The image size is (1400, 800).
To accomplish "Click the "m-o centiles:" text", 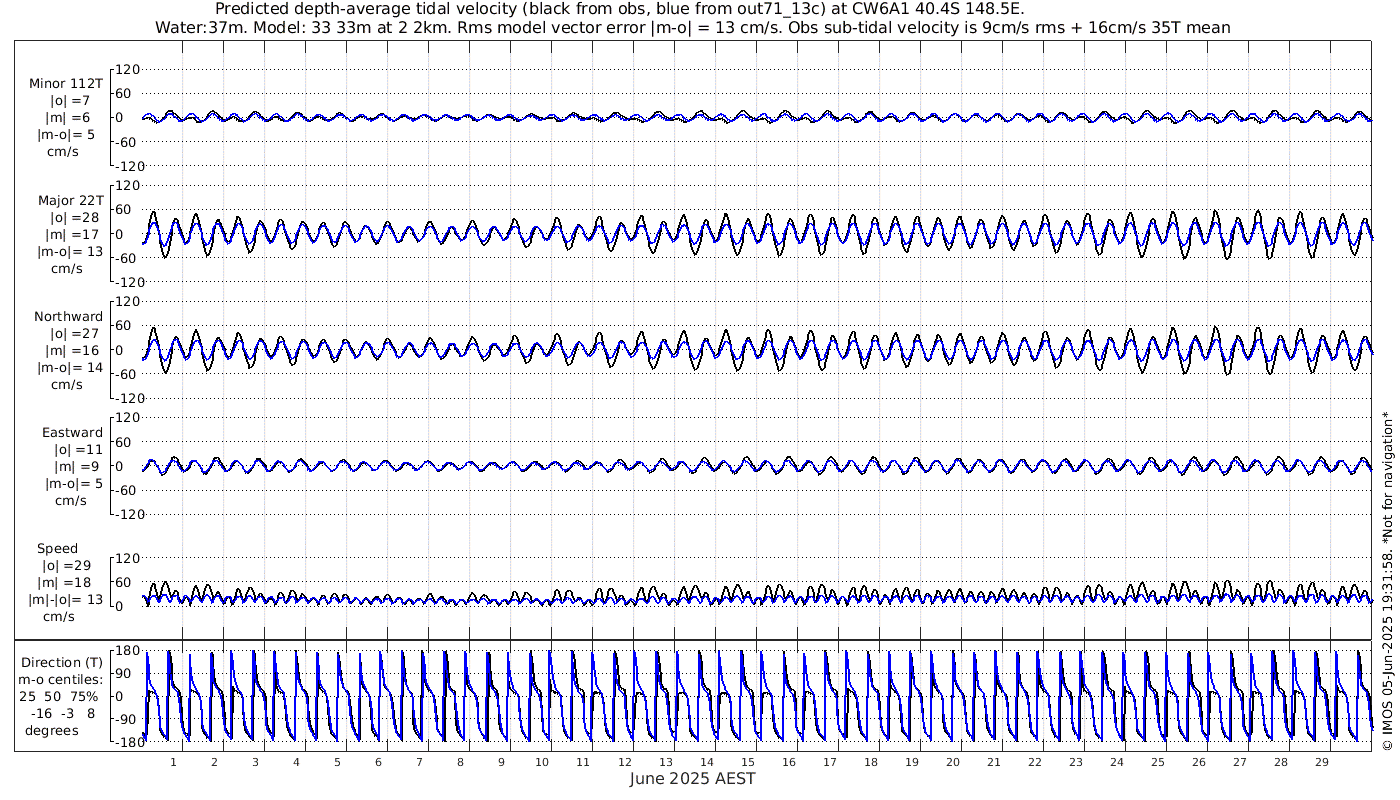I will pos(62,679).
